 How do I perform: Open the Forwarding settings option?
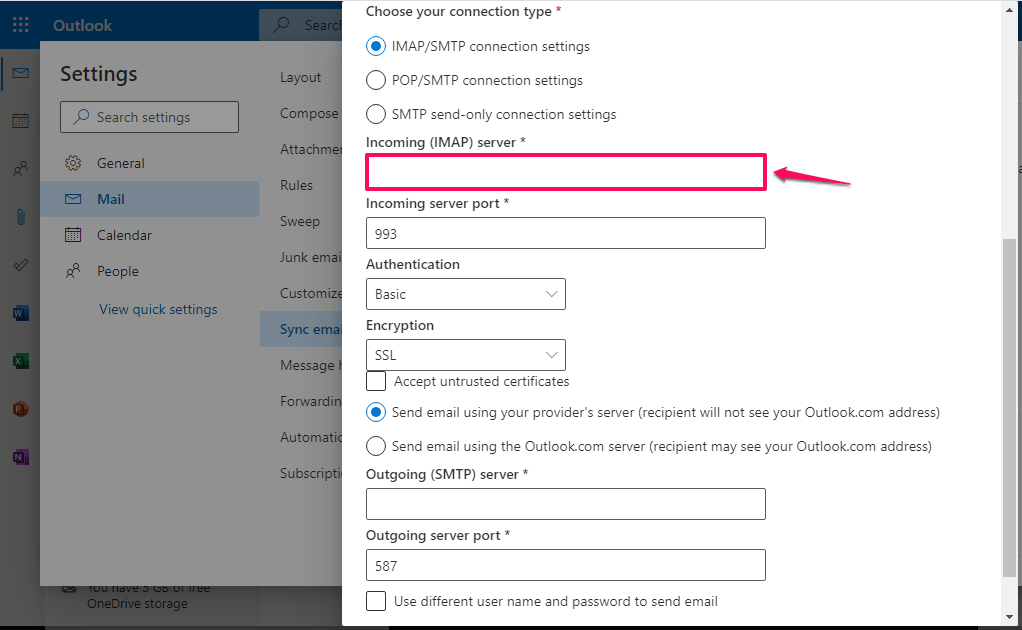click(x=310, y=401)
